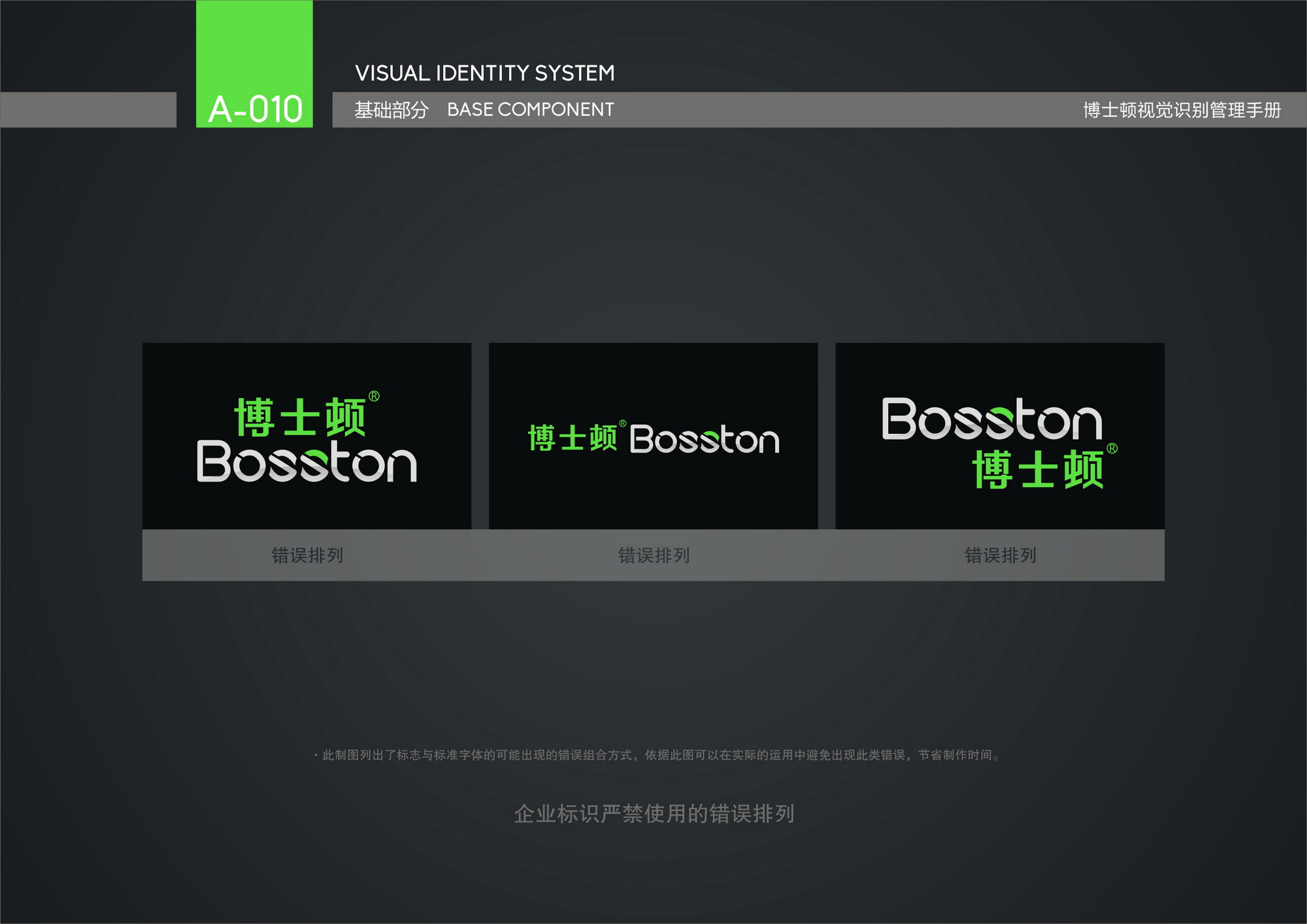Click the green A-010 page code block

[254, 64]
